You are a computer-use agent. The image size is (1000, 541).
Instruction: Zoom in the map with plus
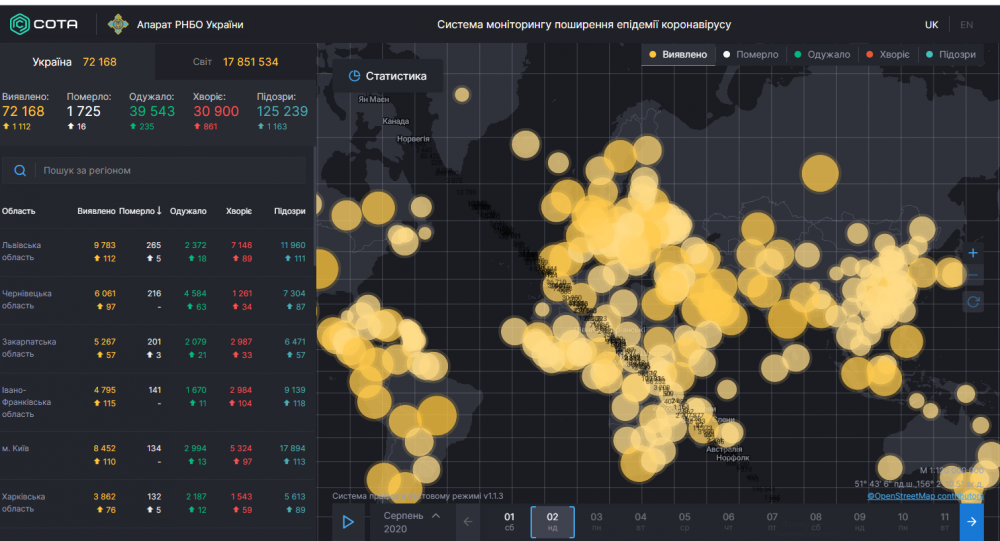(973, 252)
